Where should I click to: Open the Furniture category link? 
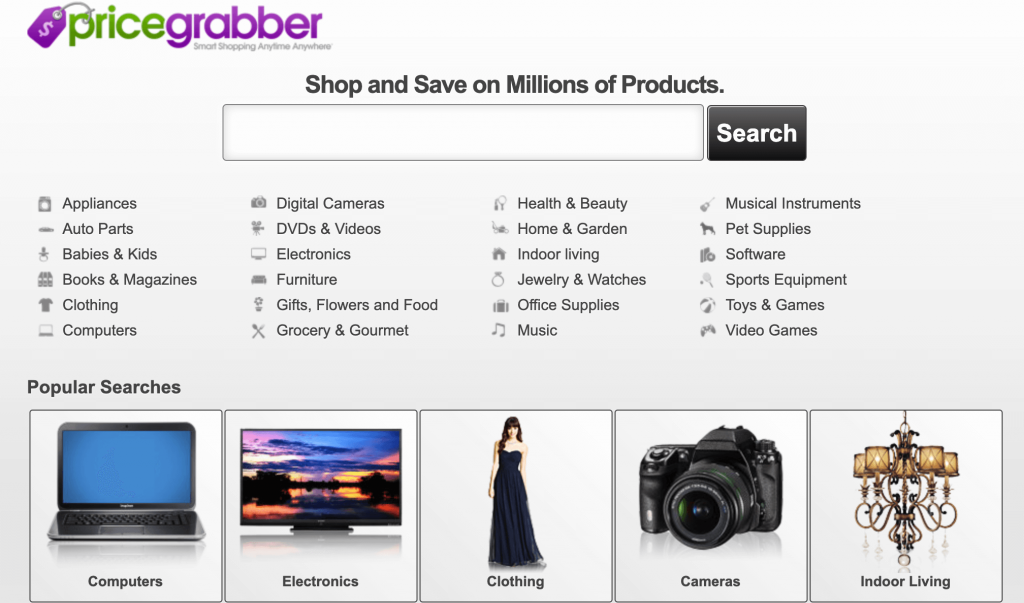306,280
